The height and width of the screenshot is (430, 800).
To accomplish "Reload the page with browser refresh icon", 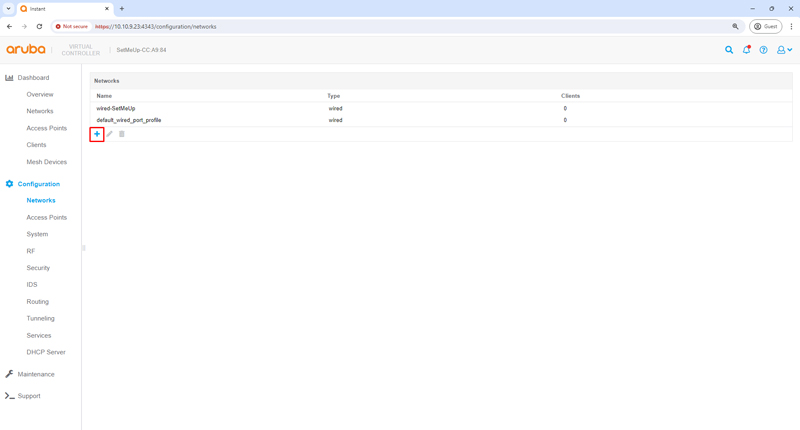I will pyautogui.click(x=39, y=27).
